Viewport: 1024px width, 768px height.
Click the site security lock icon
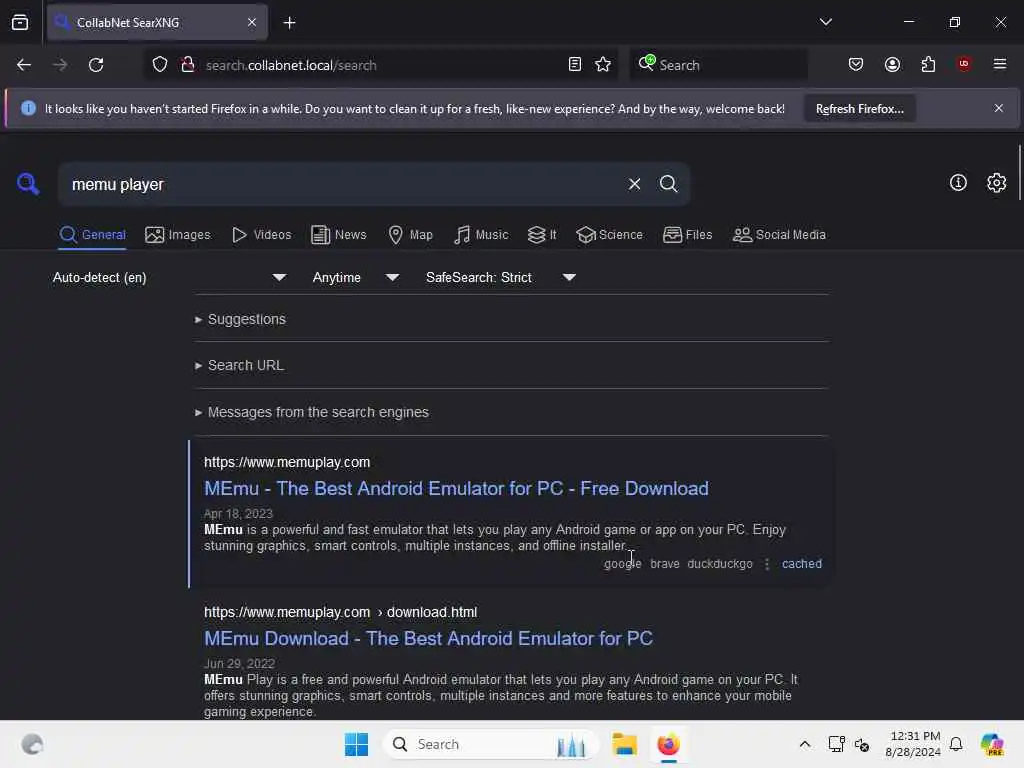(x=187, y=65)
